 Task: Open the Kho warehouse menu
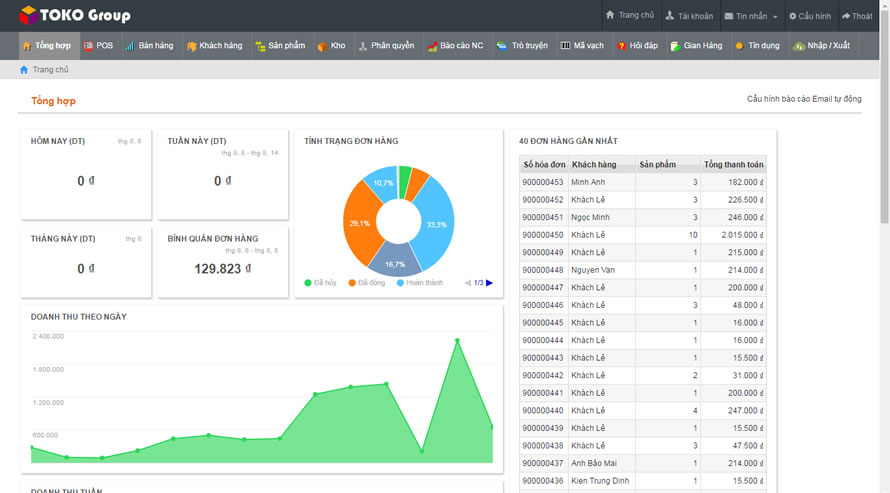(x=331, y=46)
